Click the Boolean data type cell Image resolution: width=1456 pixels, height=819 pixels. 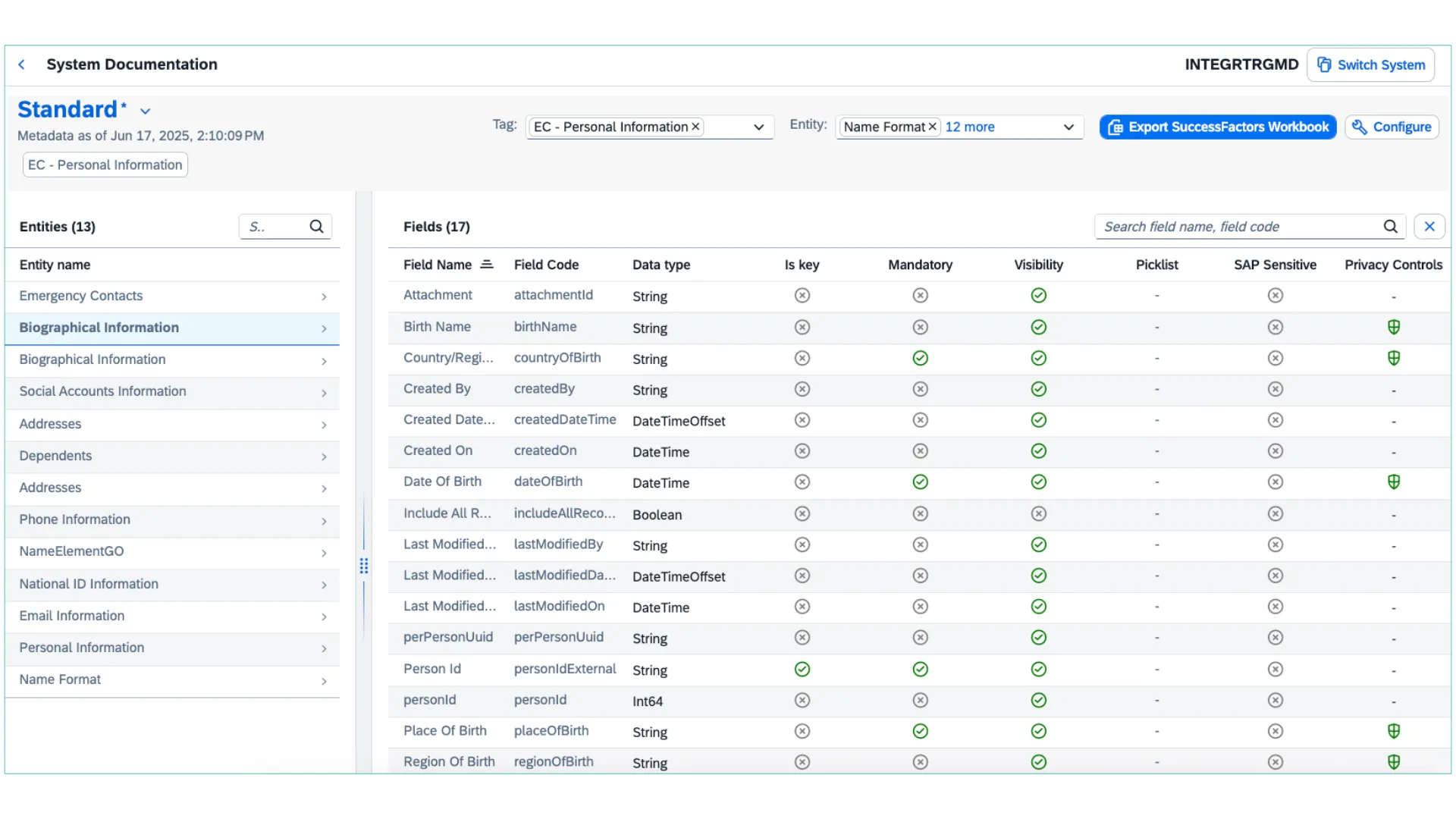point(657,515)
